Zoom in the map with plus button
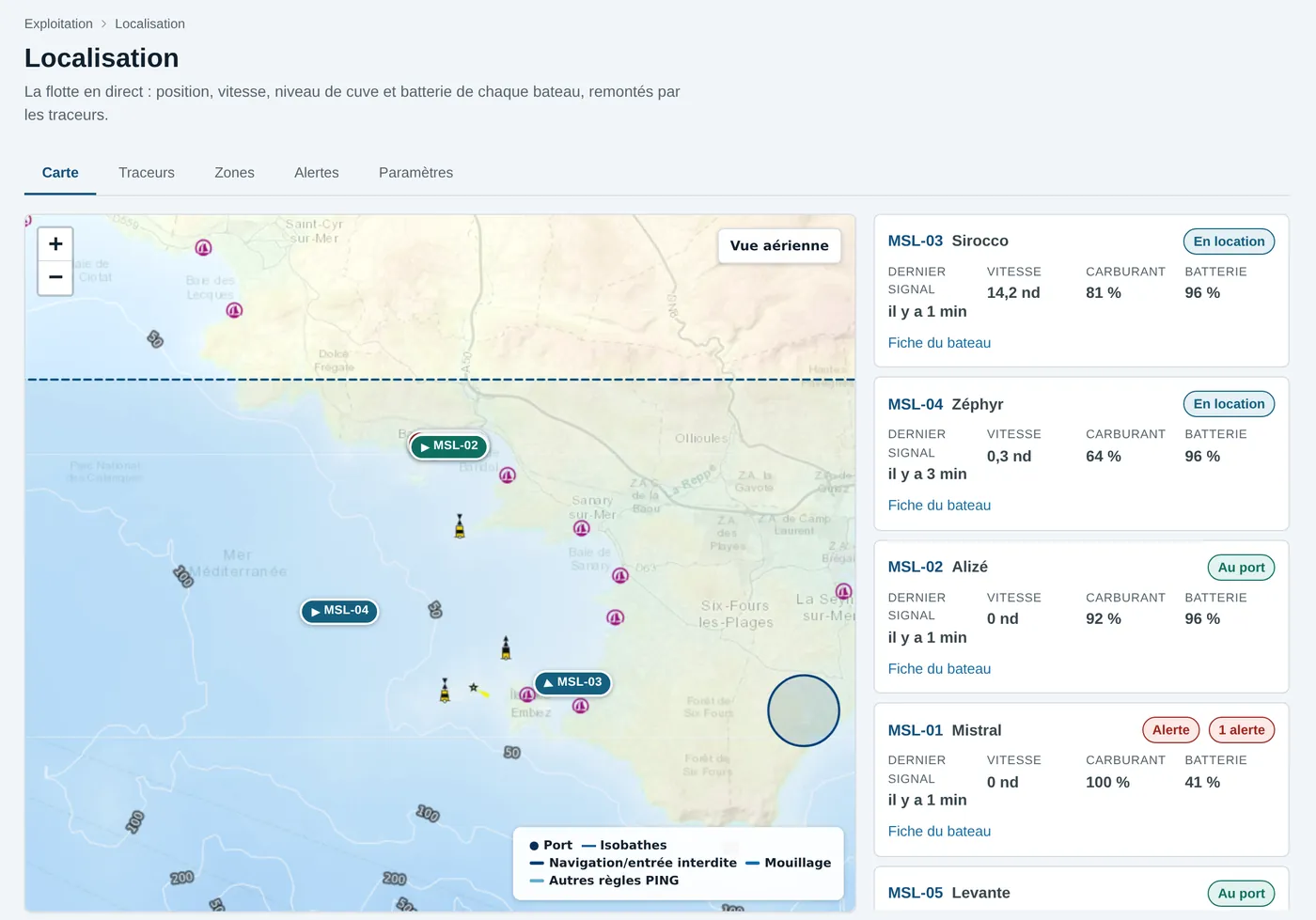This screenshot has height=920, width=1316. tap(55, 244)
